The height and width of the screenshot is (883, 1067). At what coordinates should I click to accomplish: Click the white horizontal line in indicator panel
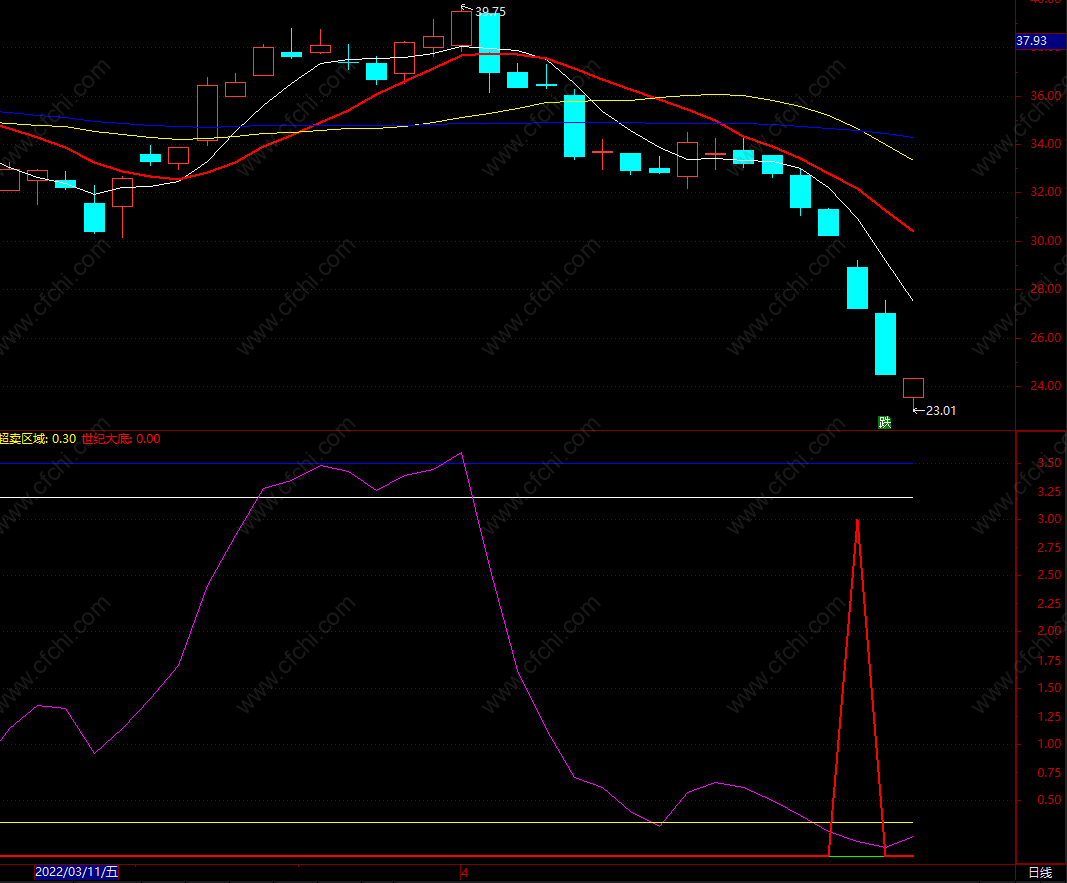tap(456, 497)
